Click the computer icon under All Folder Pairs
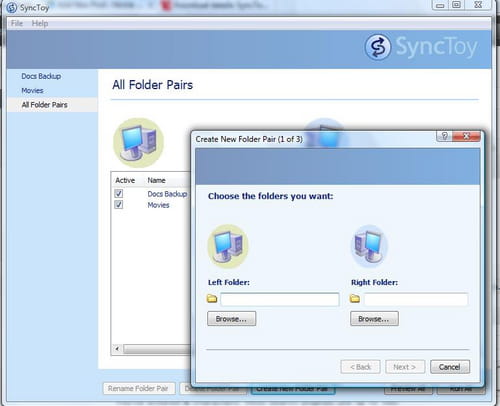Viewport: 500px width, 406px height. tap(139, 143)
